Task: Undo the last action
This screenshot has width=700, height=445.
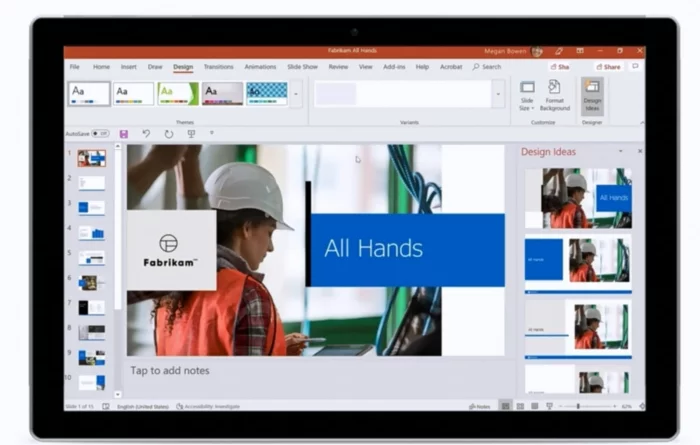Action: click(x=146, y=133)
